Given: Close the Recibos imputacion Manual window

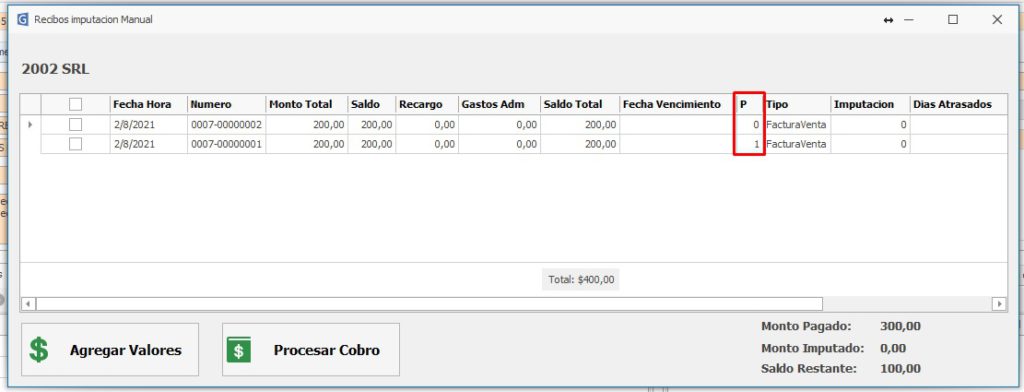Looking at the screenshot, I should click(x=997, y=20).
